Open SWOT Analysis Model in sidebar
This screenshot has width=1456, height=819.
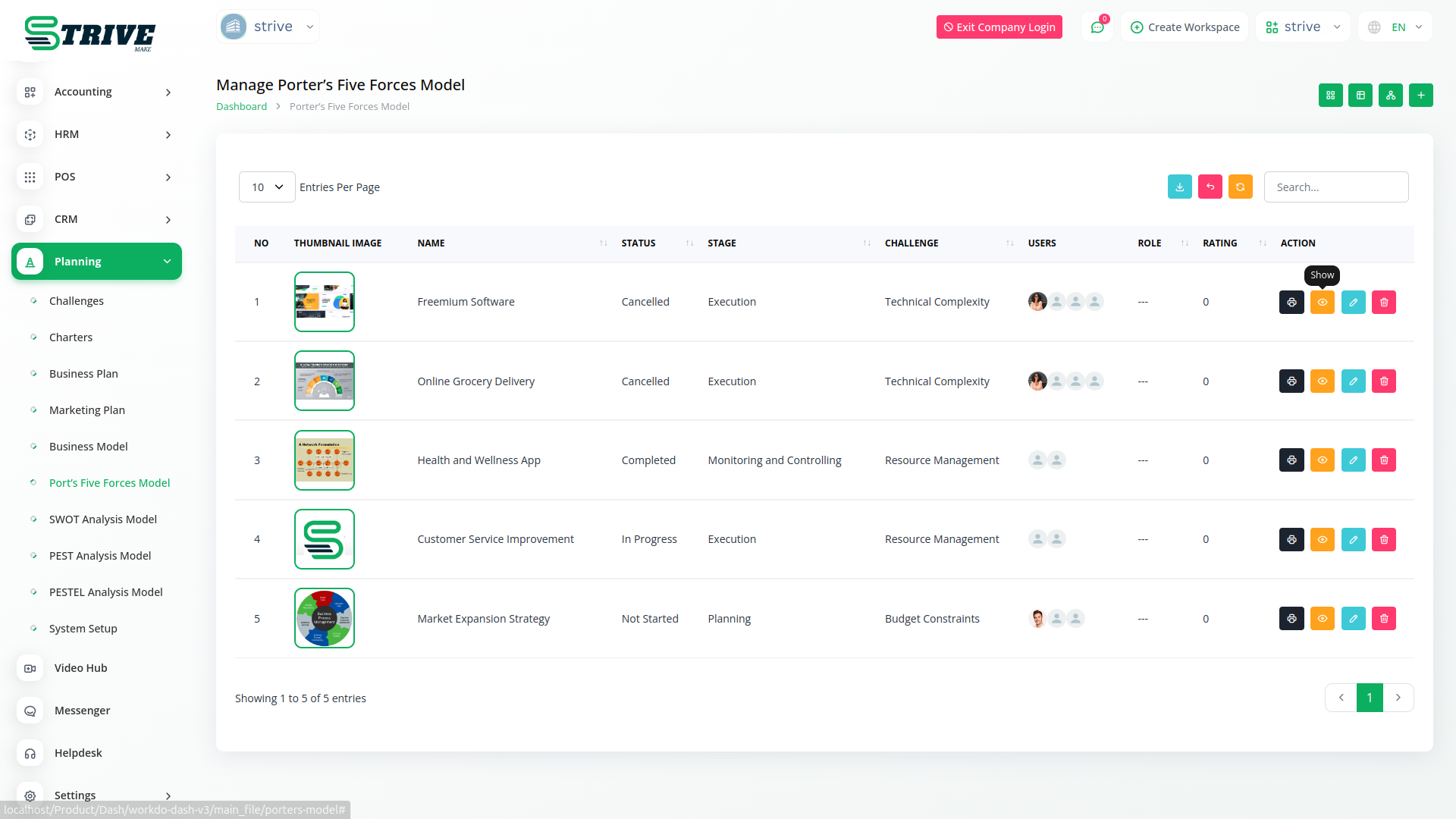click(x=102, y=519)
